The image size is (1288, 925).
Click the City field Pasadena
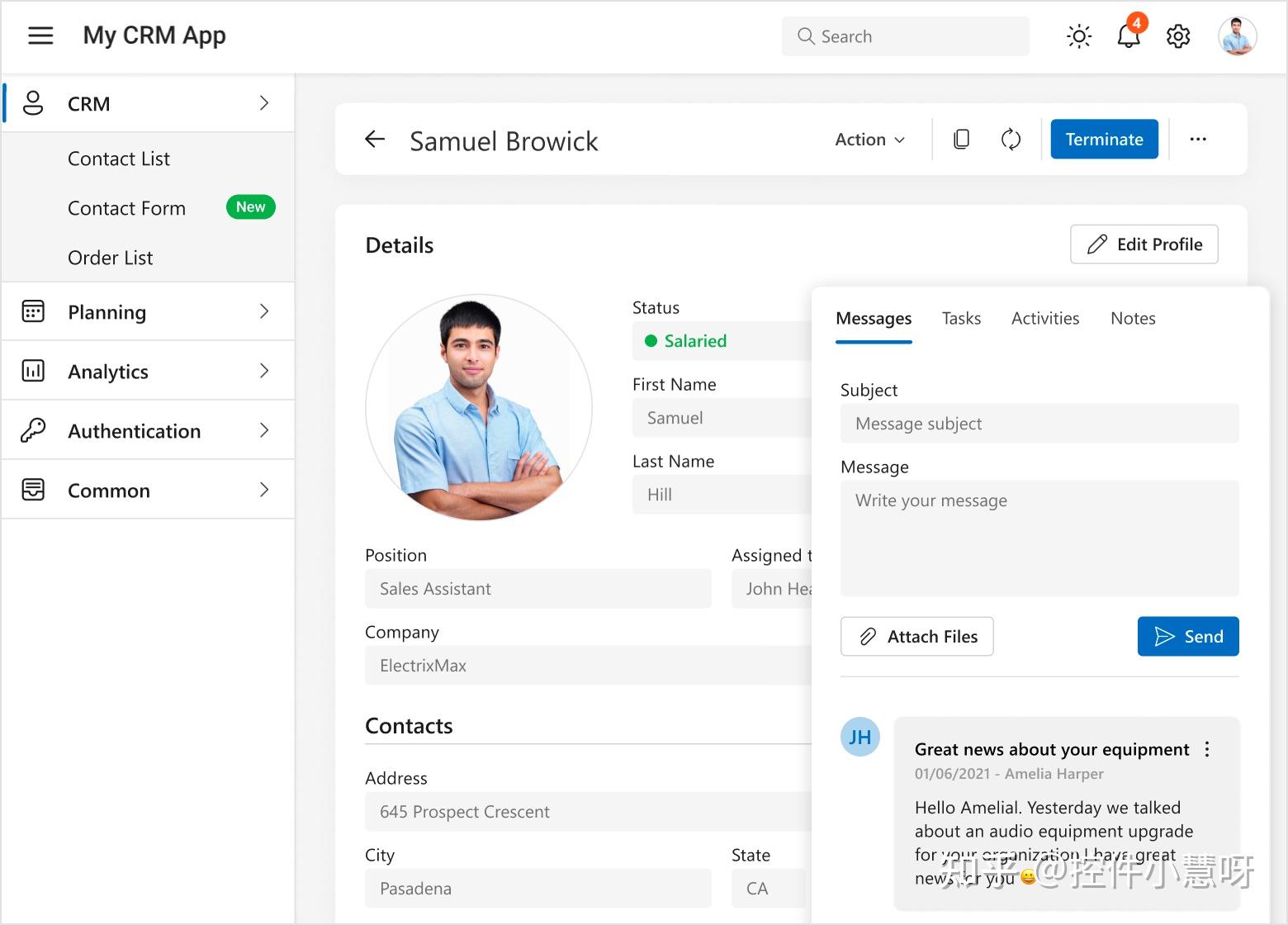(538, 889)
